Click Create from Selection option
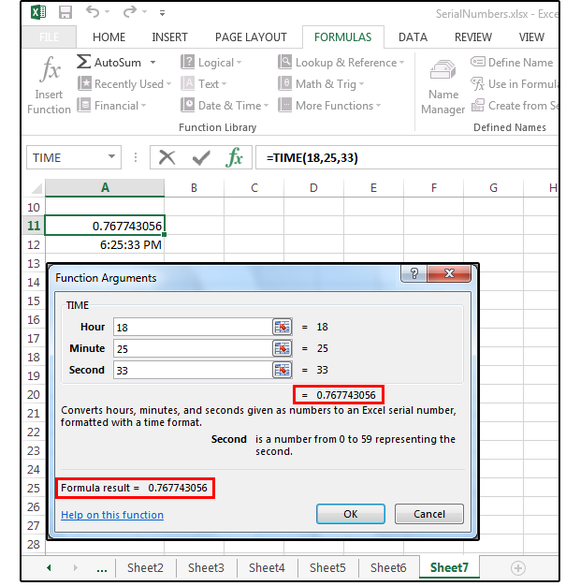This screenshot has height=586, width=580. click(514, 105)
